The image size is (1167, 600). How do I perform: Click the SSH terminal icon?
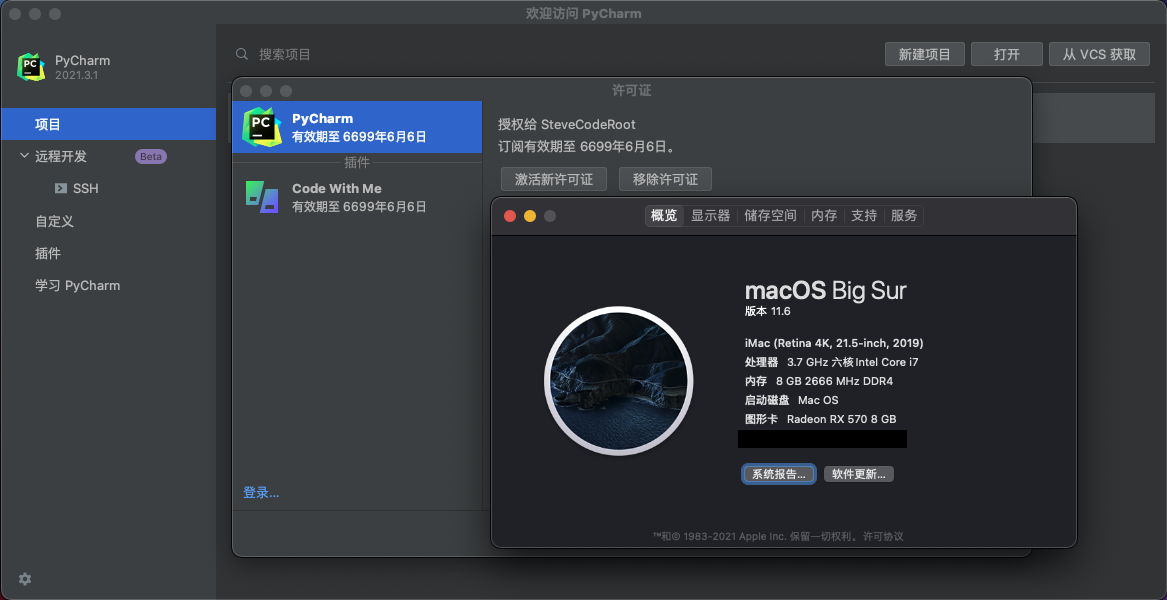(x=61, y=188)
